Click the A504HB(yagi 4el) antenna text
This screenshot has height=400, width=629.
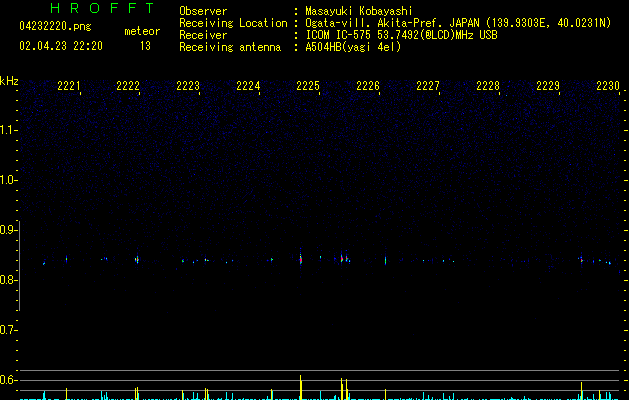click(x=353, y=47)
